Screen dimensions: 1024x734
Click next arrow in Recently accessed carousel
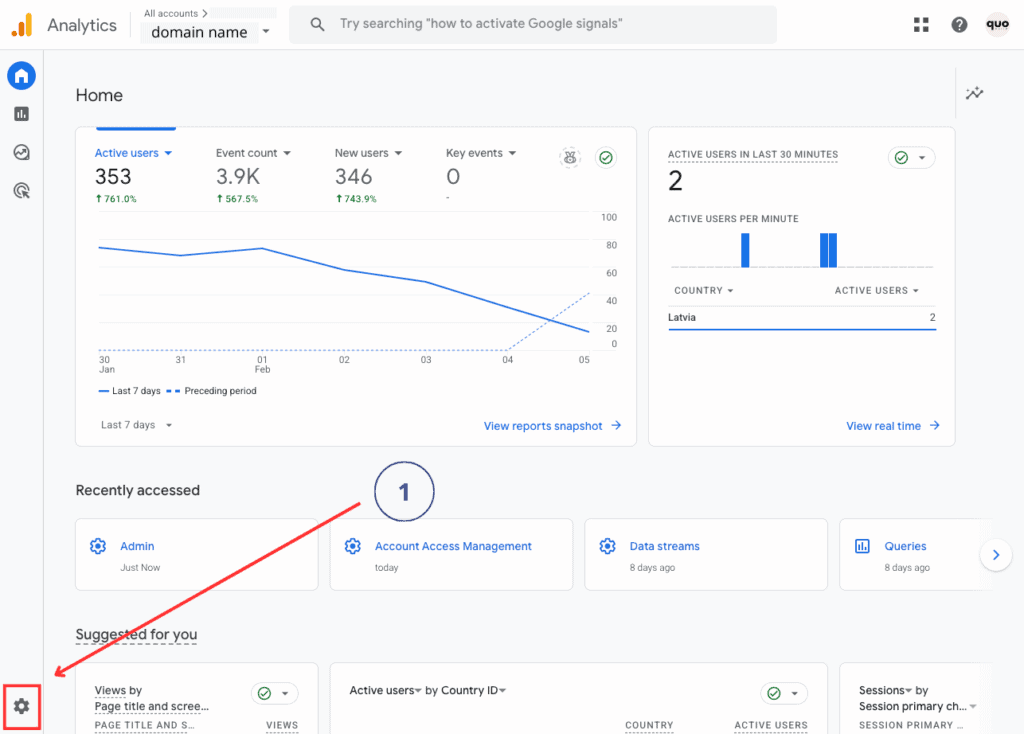pyautogui.click(x=996, y=555)
